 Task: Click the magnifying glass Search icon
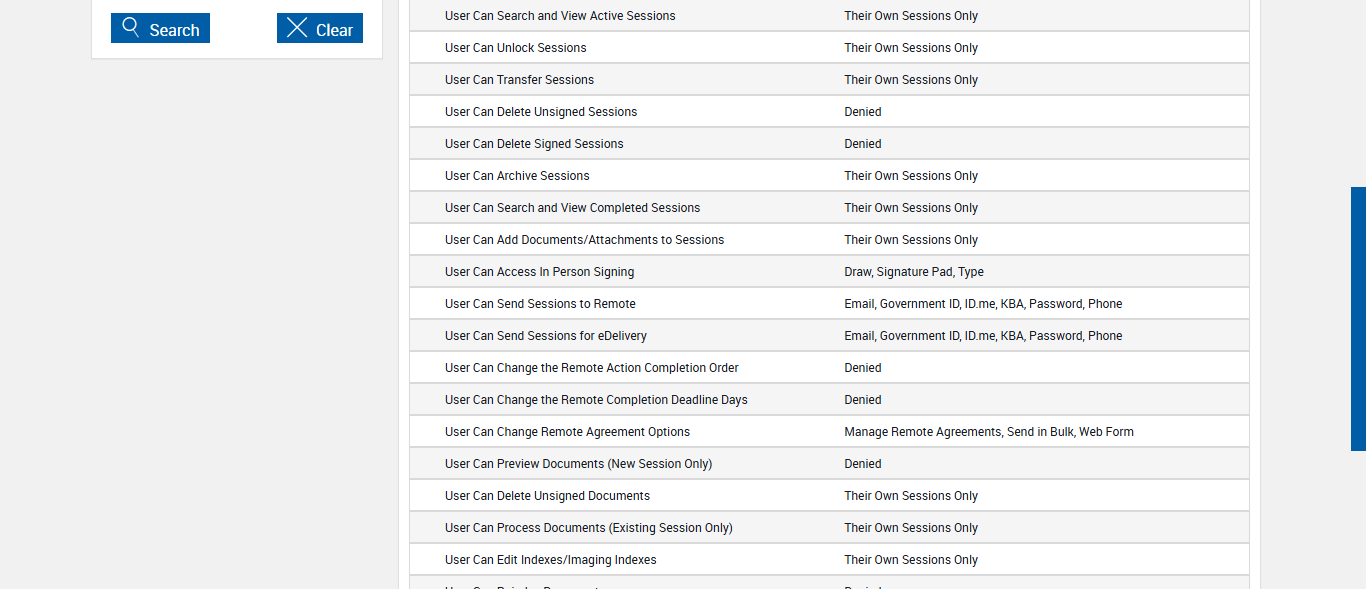[131, 28]
